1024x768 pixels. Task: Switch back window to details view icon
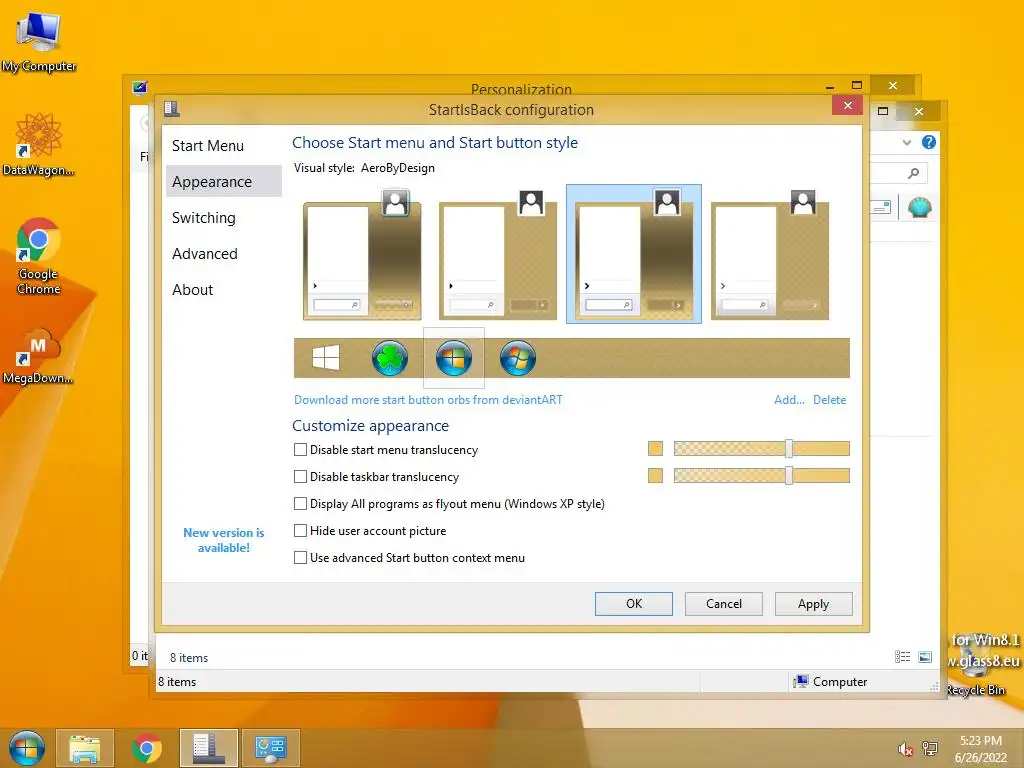(x=903, y=657)
